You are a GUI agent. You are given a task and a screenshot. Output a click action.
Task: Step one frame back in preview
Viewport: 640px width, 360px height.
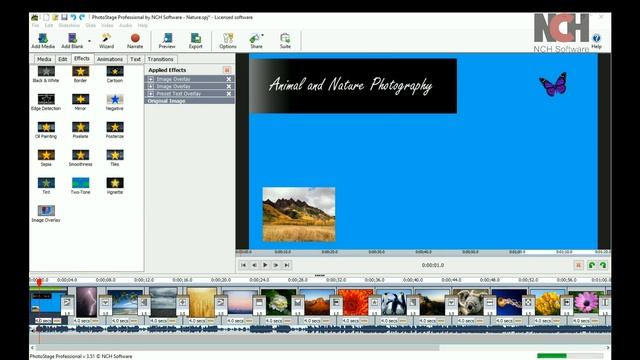(x=254, y=265)
